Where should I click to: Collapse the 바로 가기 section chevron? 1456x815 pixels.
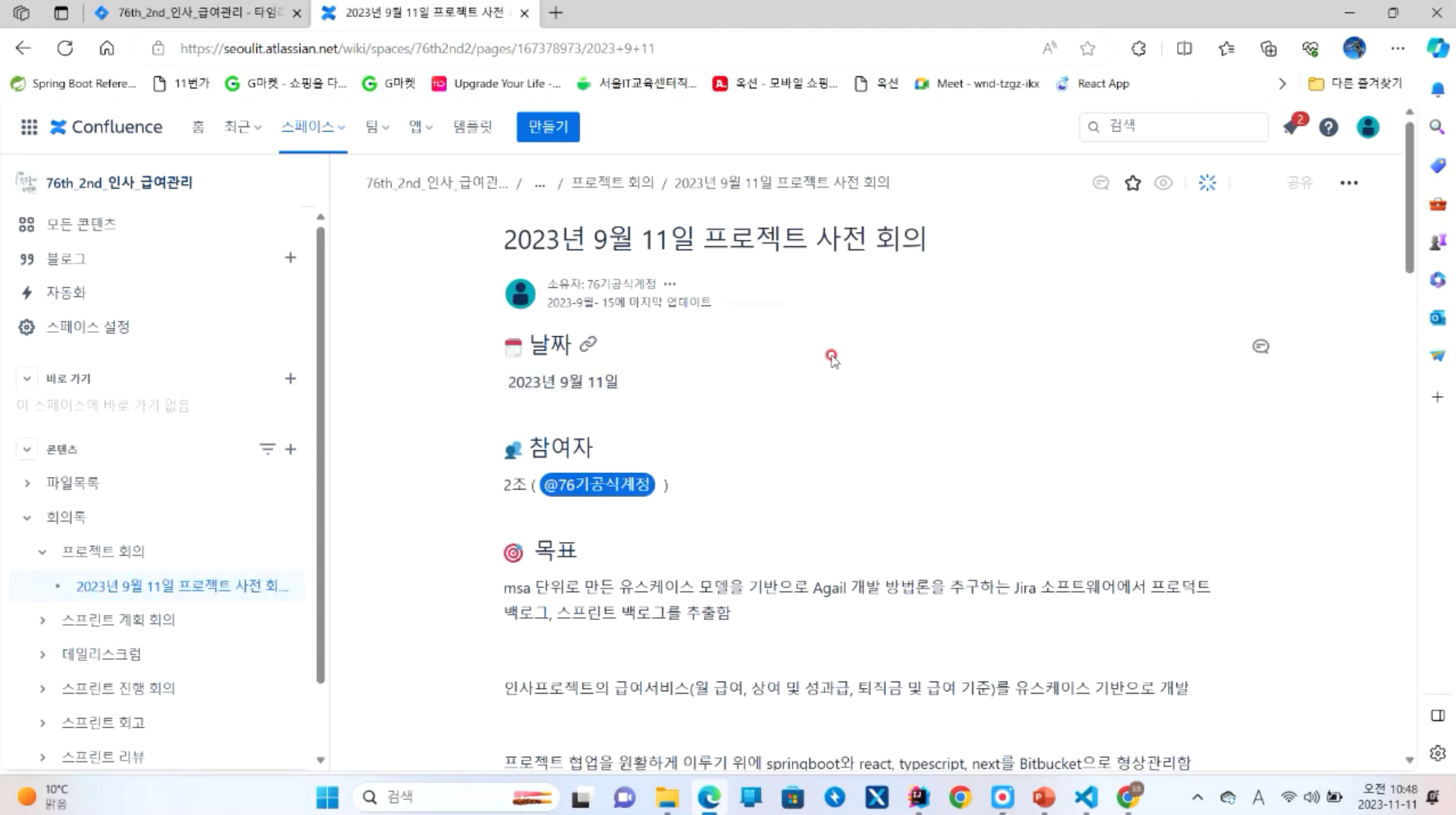[27, 379]
